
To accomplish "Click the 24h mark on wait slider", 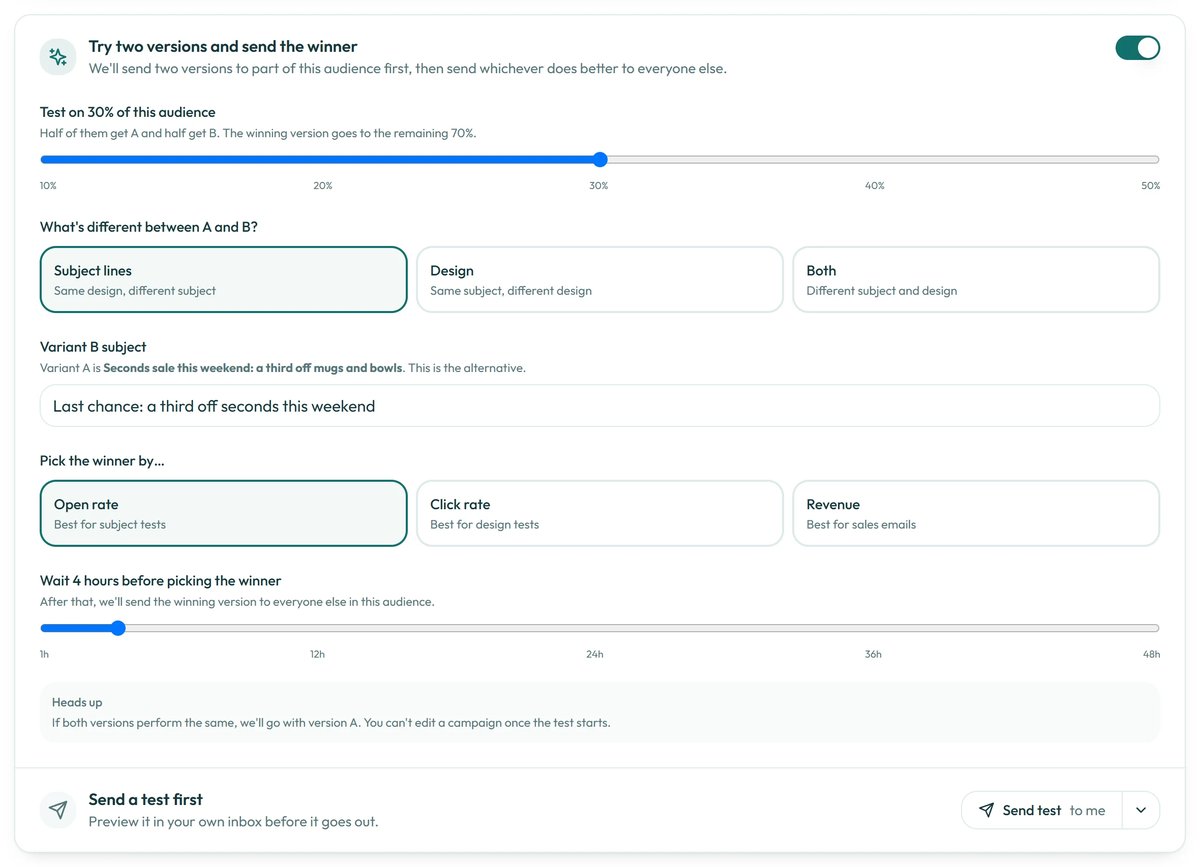I will (595, 654).
